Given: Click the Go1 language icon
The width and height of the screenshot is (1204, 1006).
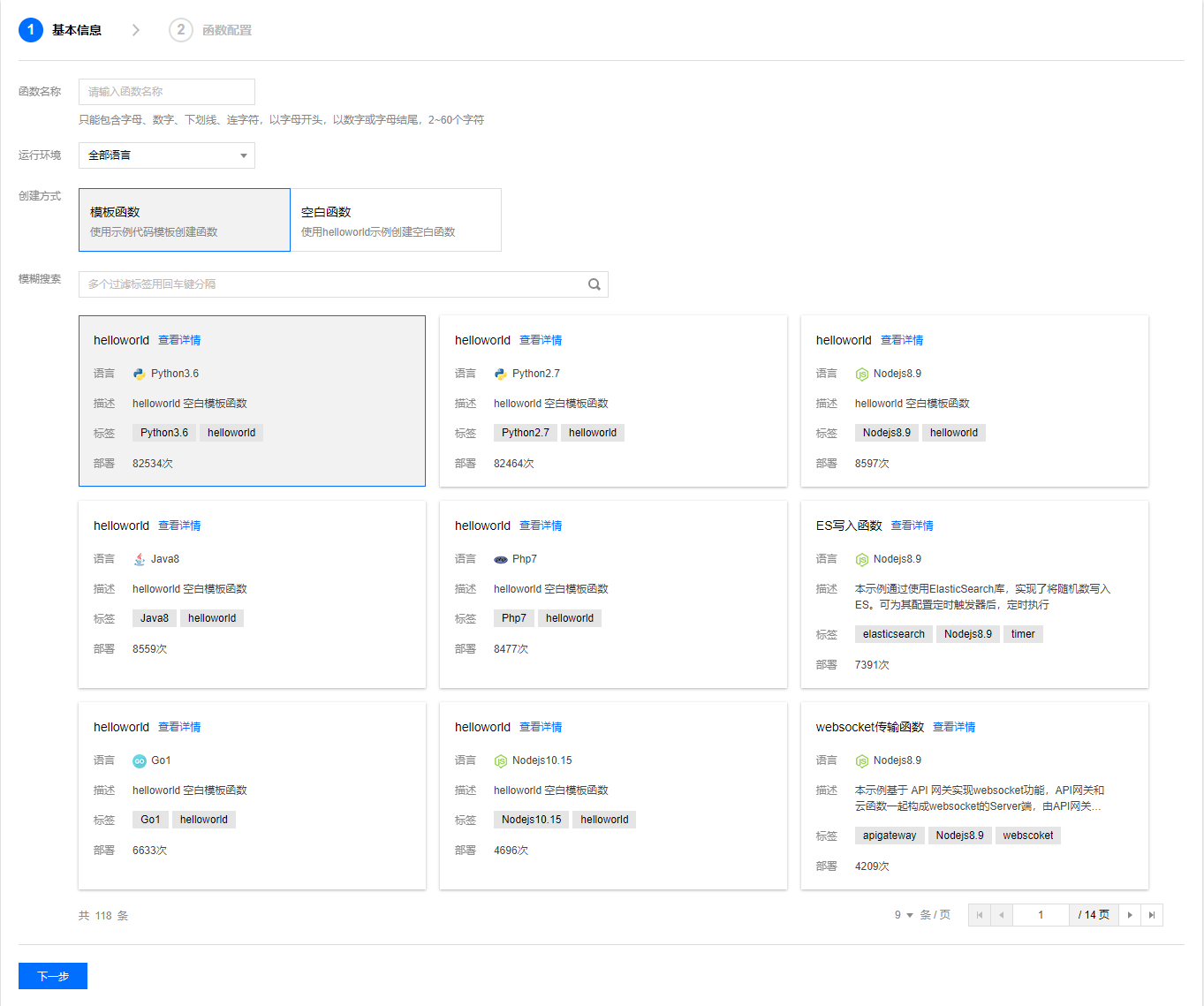Looking at the screenshot, I should coord(140,760).
